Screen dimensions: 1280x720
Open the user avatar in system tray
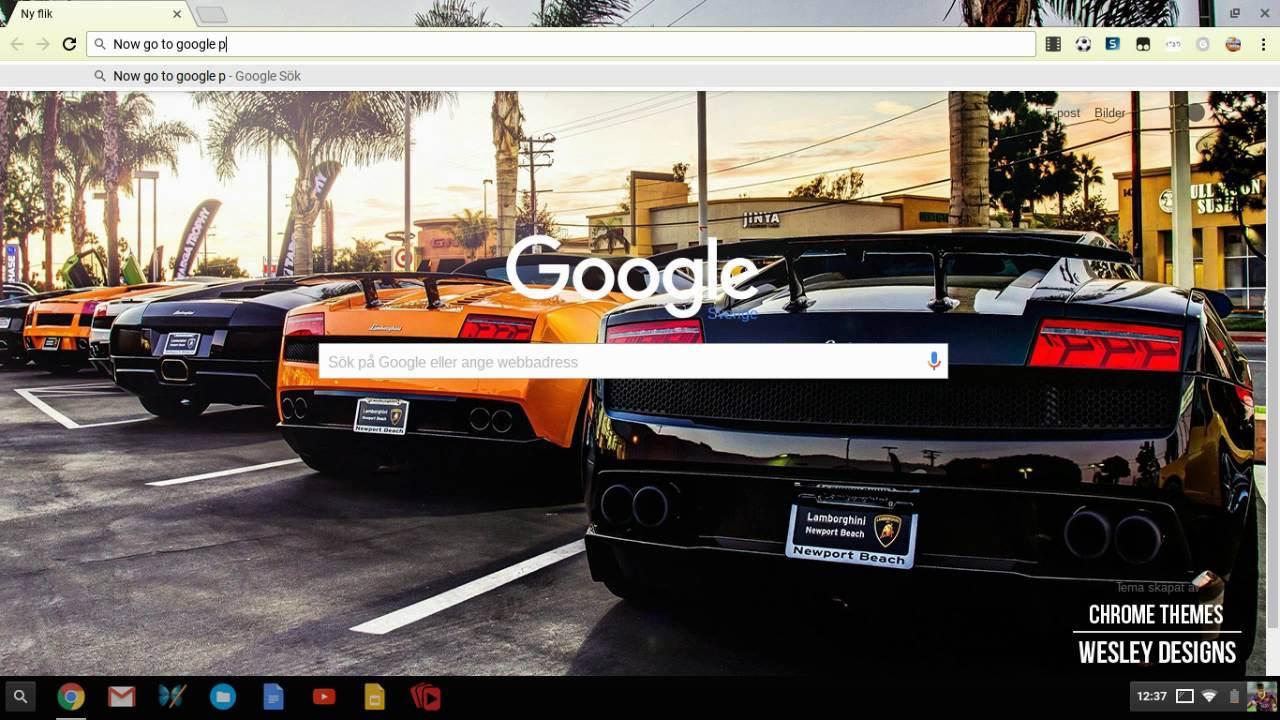[x=1262, y=696]
